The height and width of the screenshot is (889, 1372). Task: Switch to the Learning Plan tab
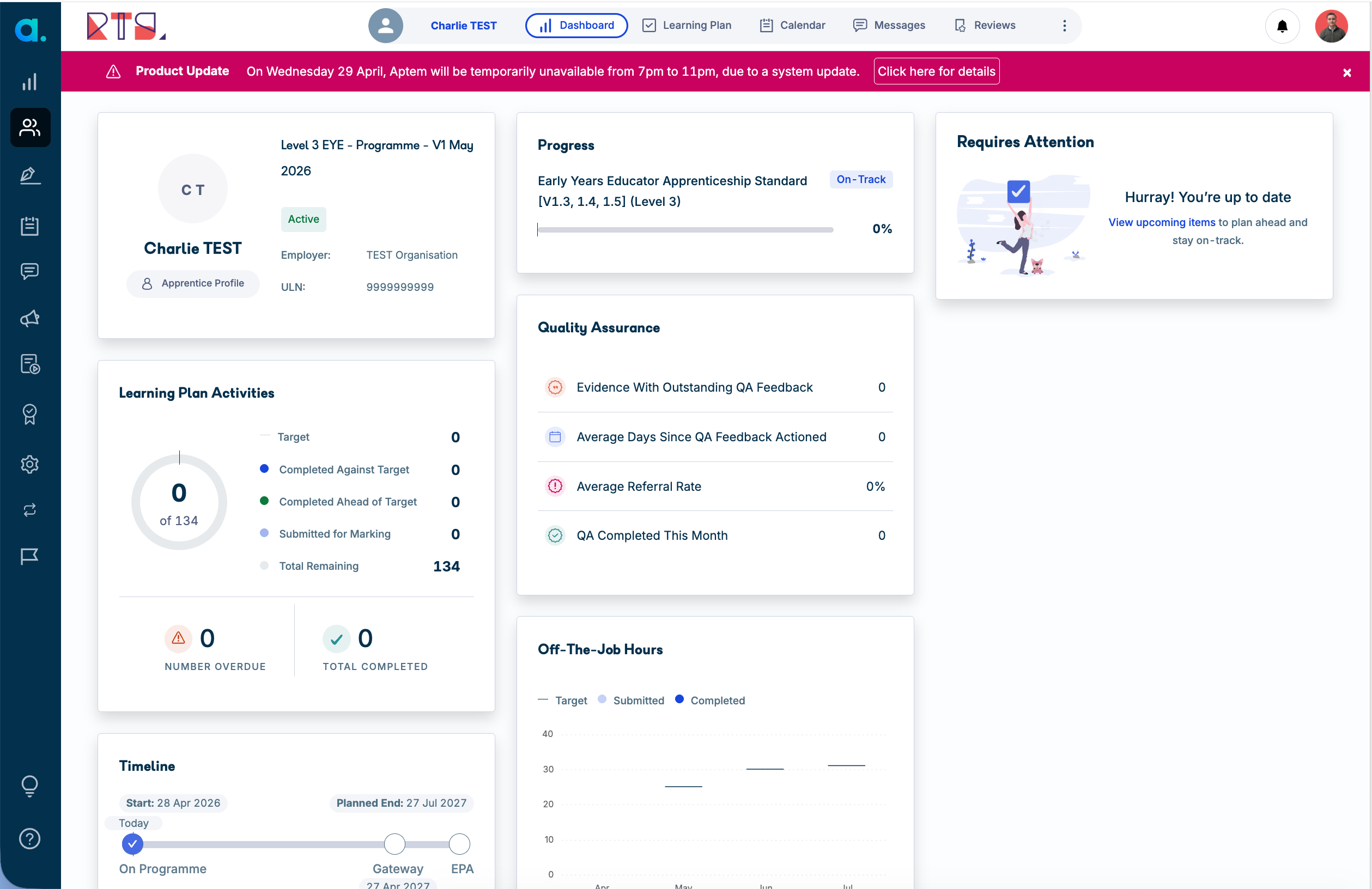coord(687,26)
